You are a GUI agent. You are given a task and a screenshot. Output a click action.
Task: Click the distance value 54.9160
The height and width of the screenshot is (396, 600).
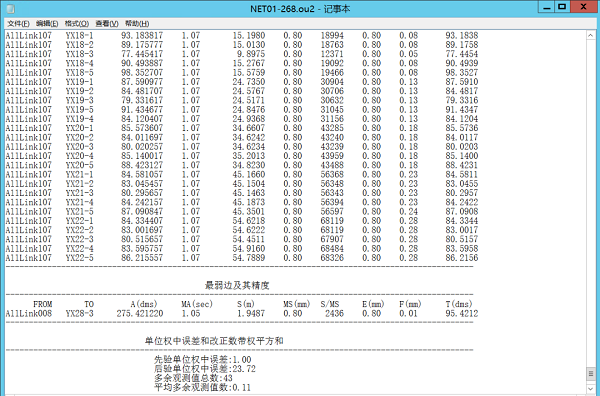click(x=249, y=249)
